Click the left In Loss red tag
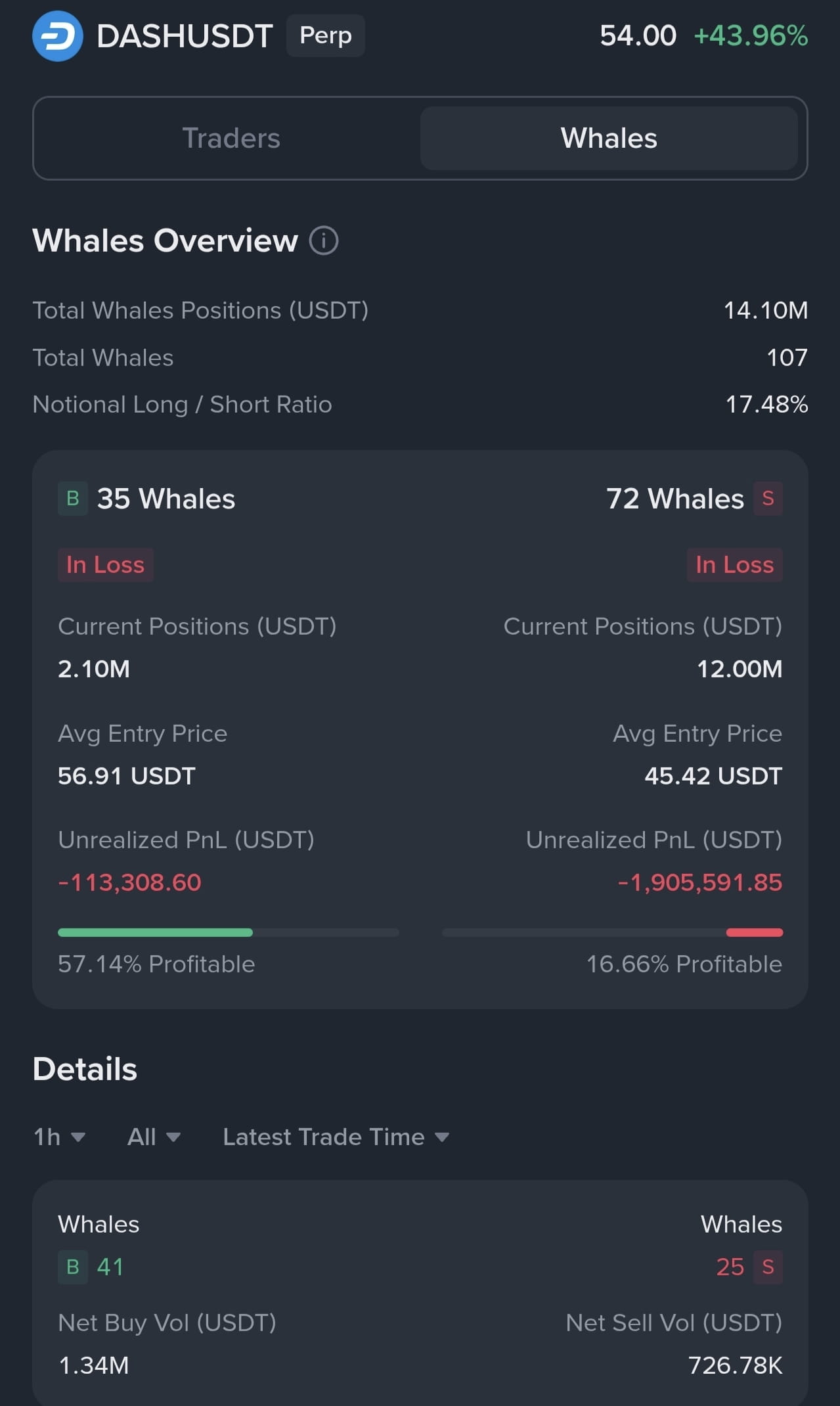The height and width of the screenshot is (1406, 840). pos(105,565)
